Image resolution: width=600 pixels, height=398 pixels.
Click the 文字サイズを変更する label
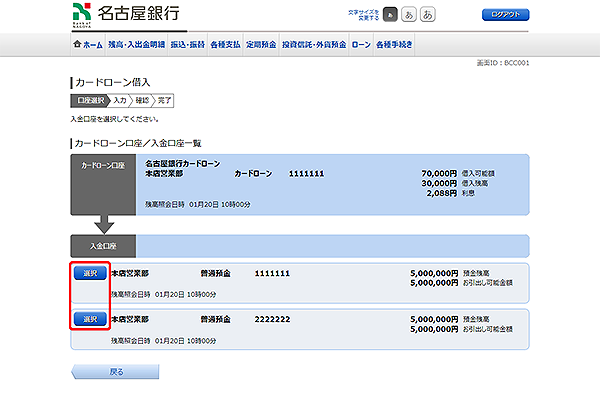[x=364, y=15]
